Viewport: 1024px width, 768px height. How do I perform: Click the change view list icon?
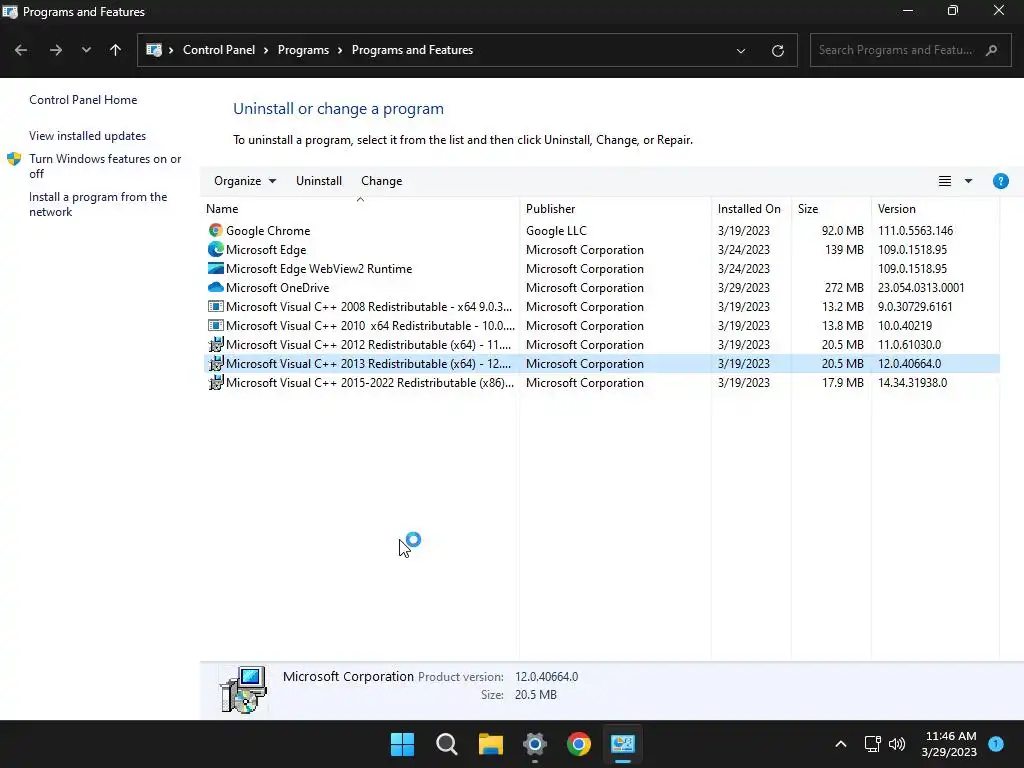(944, 181)
